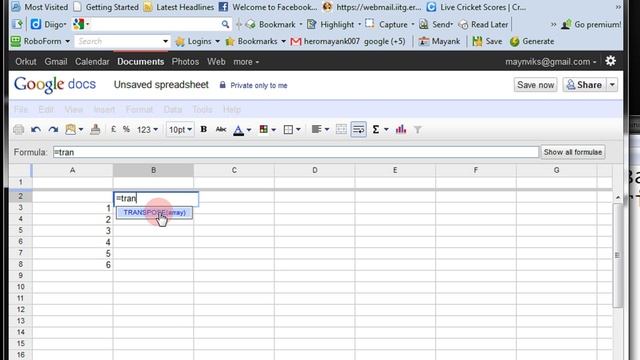Click the Share button
Image resolution: width=640 pixels, height=360 pixels.
pos(584,85)
